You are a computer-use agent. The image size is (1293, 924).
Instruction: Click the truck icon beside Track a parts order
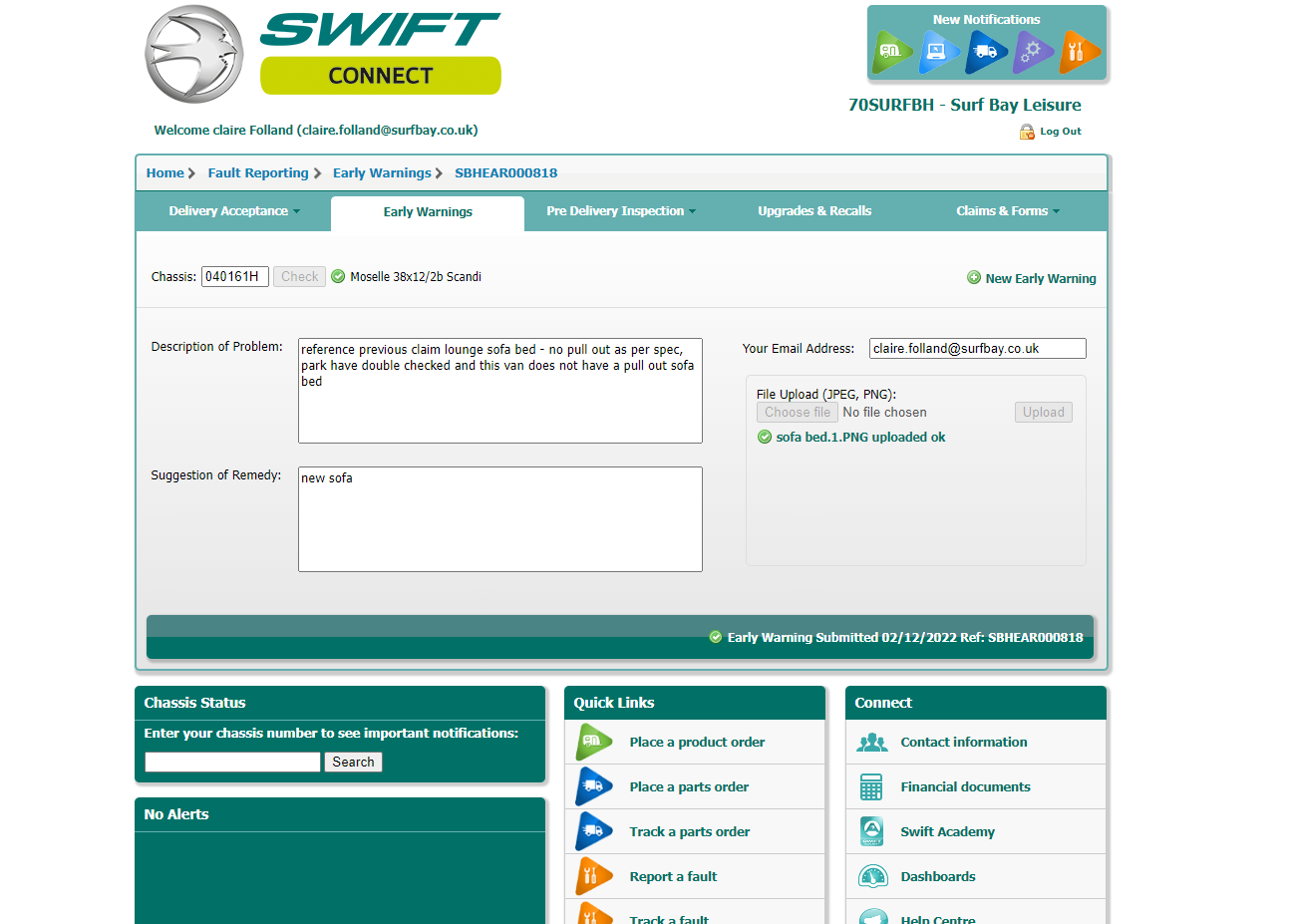click(x=593, y=831)
